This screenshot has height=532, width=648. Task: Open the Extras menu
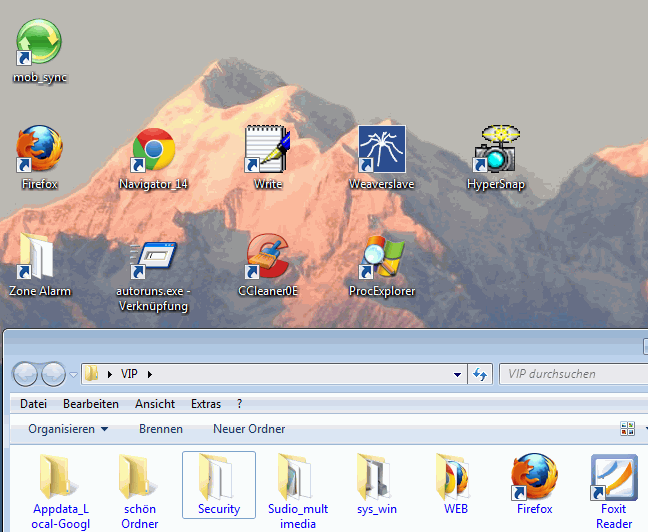(x=206, y=404)
